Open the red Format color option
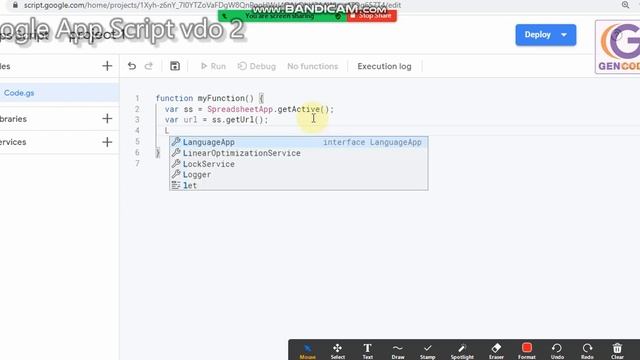 click(x=527, y=351)
